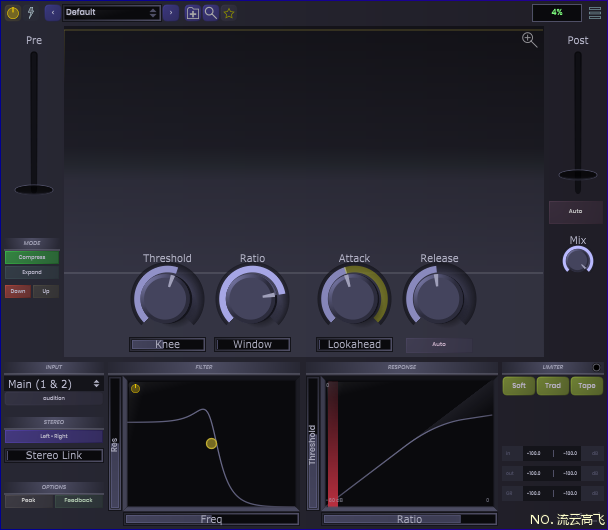The width and height of the screenshot is (608, 530).
Task: Click the Post gain slider handle
Action: click(x=578, y=175)
